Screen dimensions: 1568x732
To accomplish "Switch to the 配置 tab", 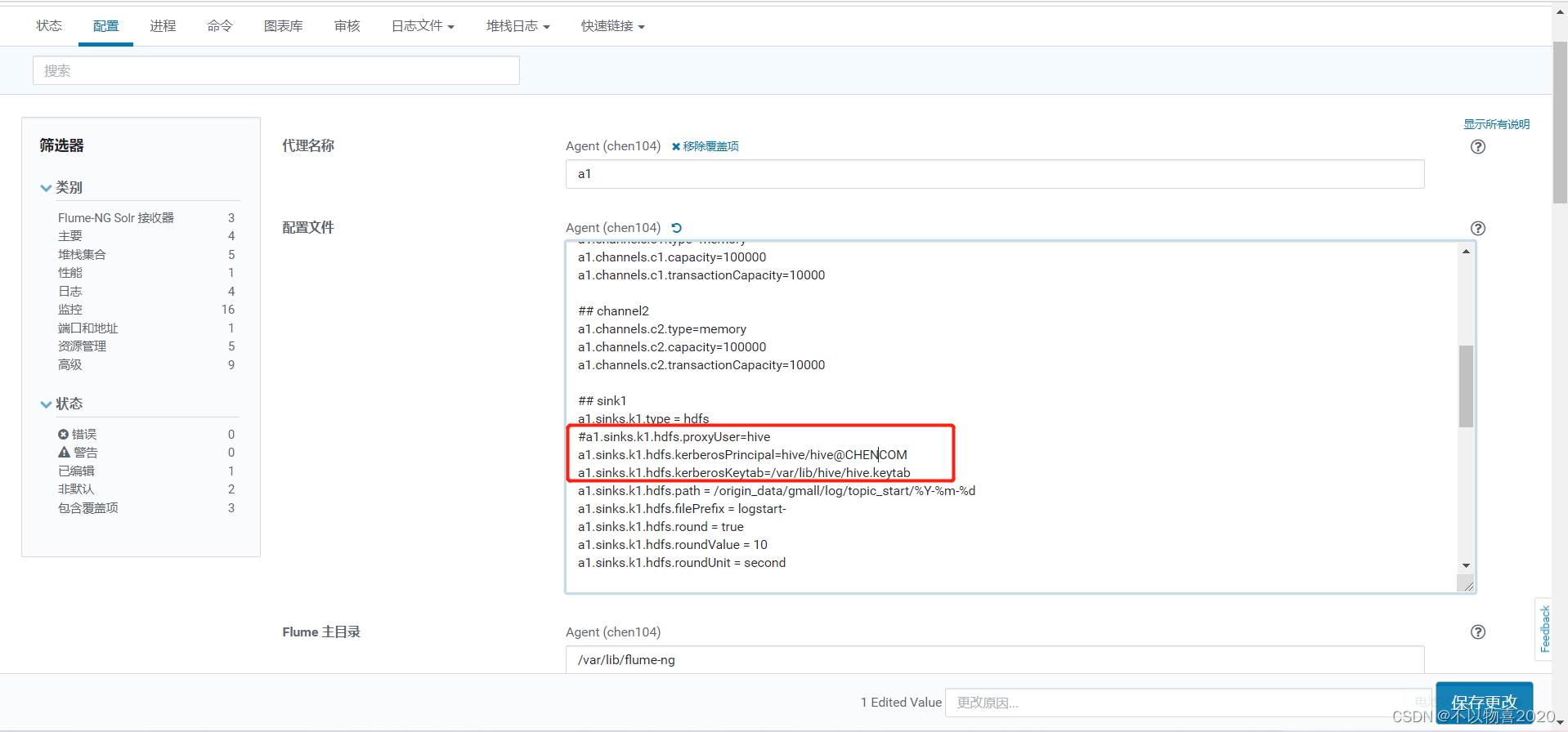I will tap(106, 26).
